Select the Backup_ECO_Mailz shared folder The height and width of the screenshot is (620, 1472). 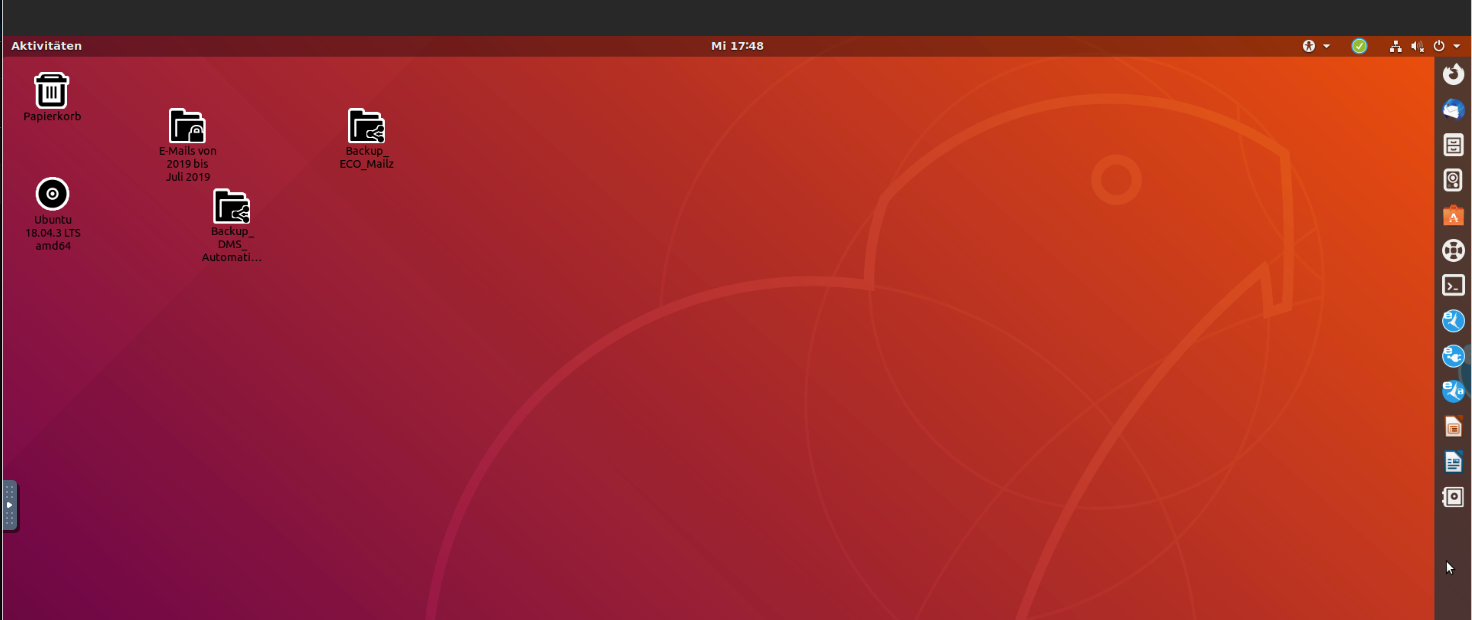[x=366, y=127]
